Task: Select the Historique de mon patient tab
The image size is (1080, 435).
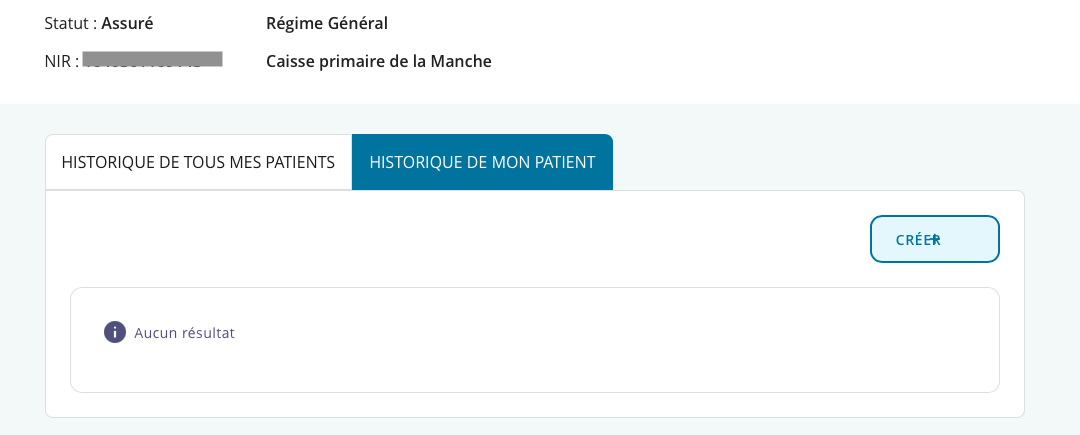Action: [482, 162]
